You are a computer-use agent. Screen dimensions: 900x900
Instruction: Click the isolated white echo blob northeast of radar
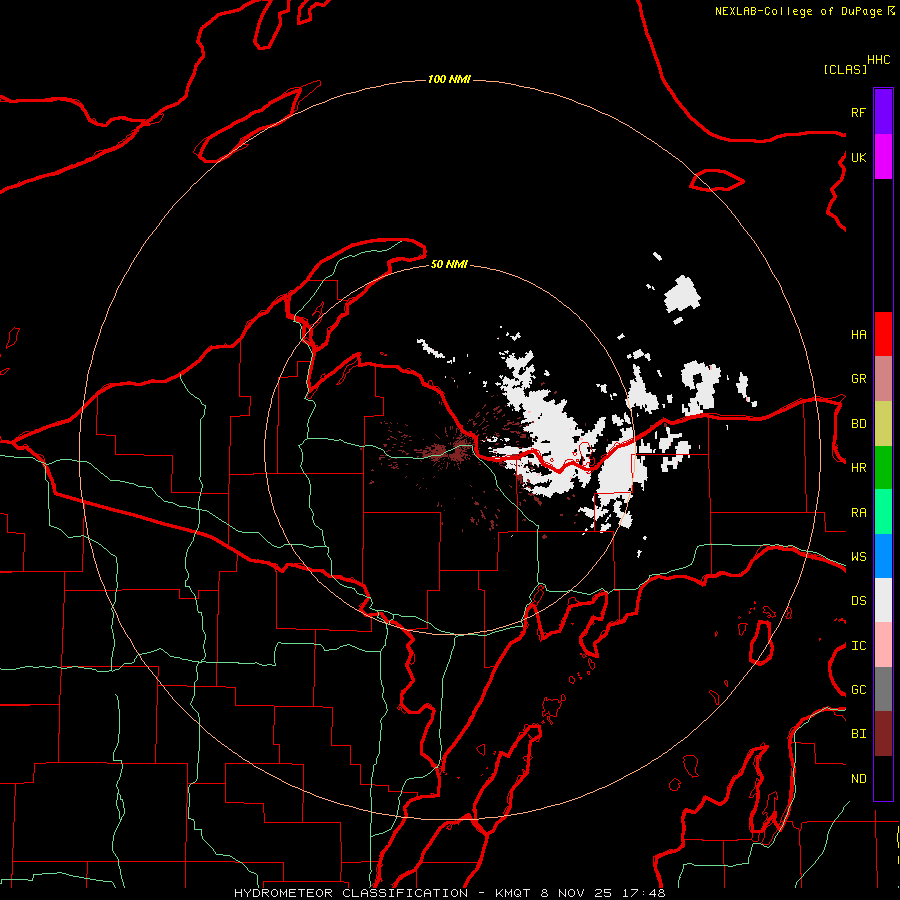(x=682, y=295)
